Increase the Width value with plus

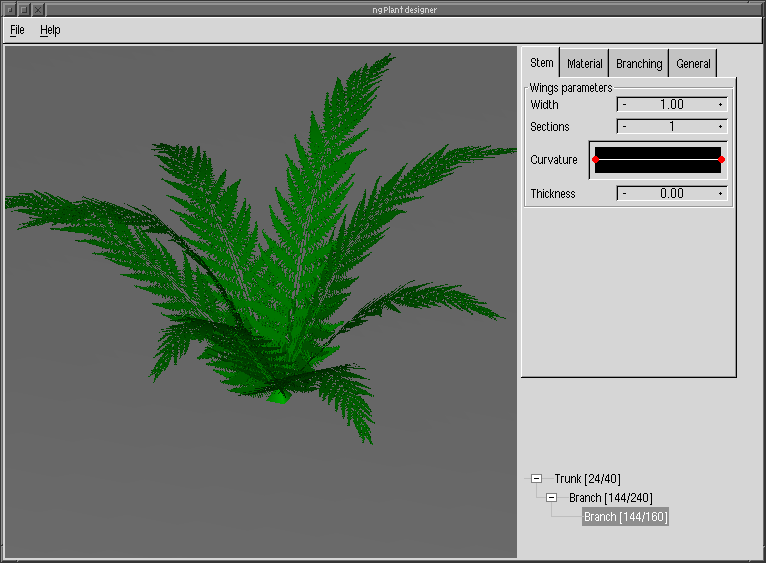click(720, 105)
